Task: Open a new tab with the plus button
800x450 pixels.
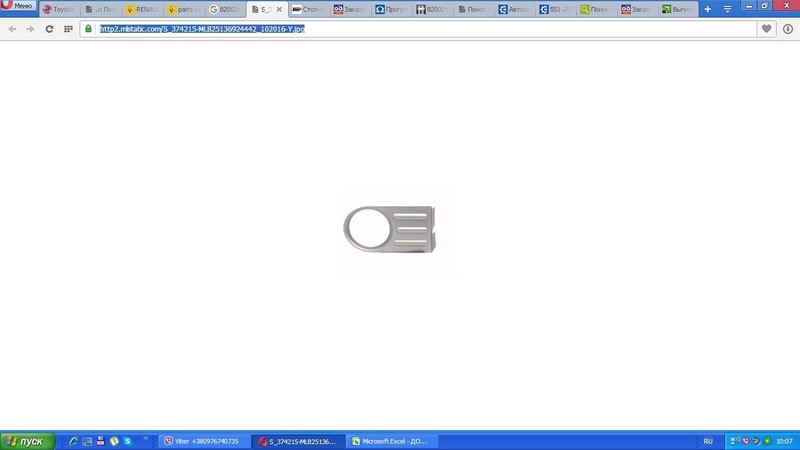Action: point(708,9)
